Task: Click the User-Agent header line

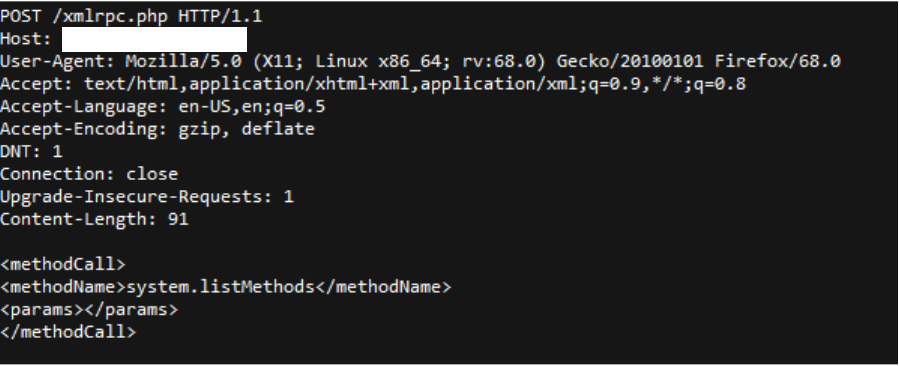Action: (420, 61)
